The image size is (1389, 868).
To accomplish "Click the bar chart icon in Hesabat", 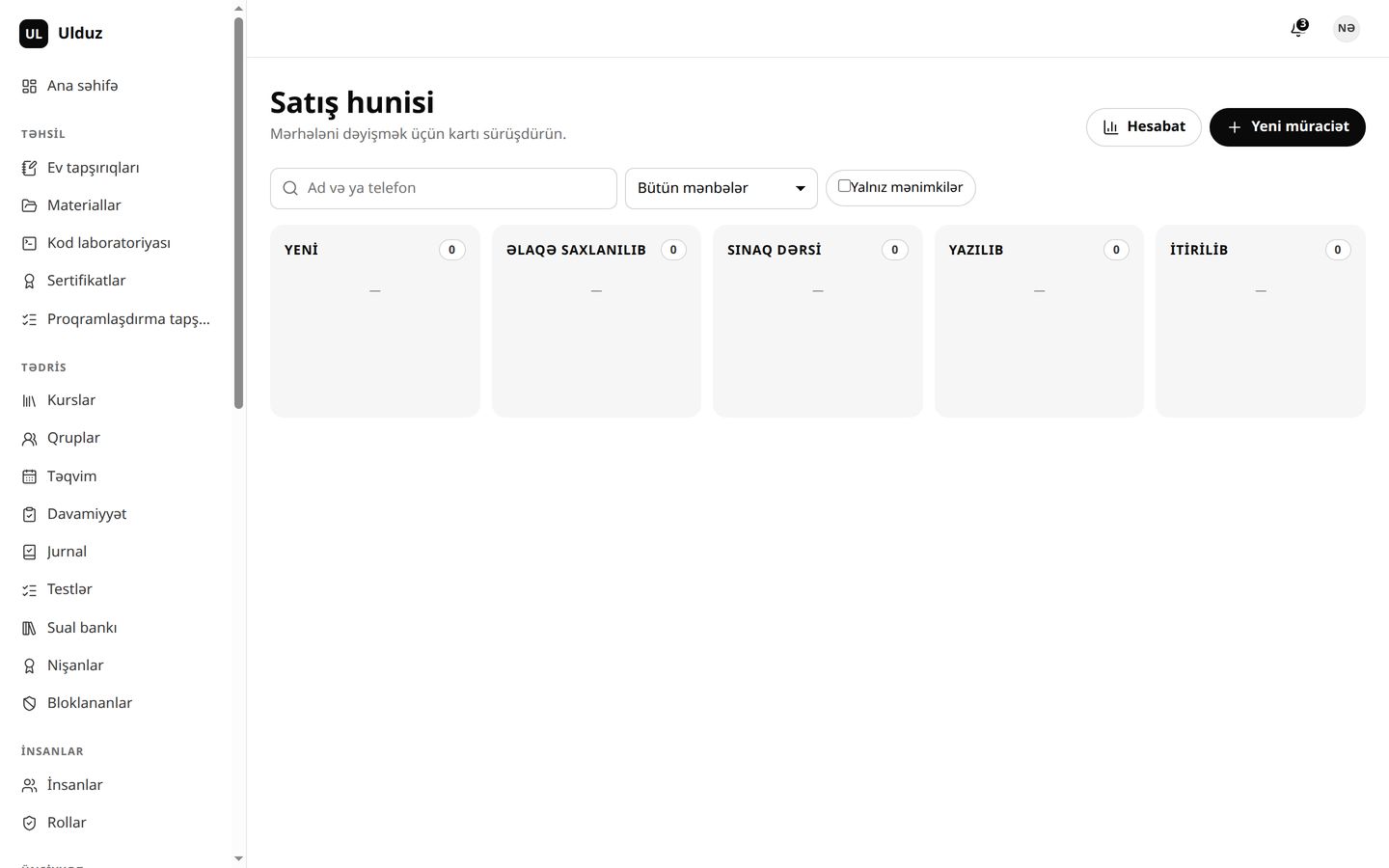I will [x=1110, y=127].
